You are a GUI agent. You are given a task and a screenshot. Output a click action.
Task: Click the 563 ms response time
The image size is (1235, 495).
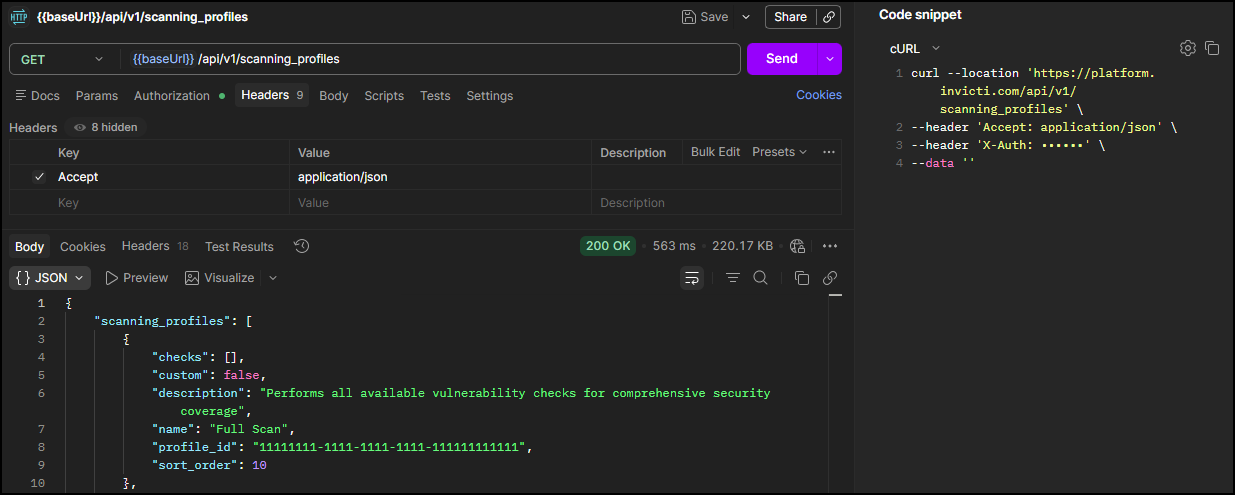[674, 246]
